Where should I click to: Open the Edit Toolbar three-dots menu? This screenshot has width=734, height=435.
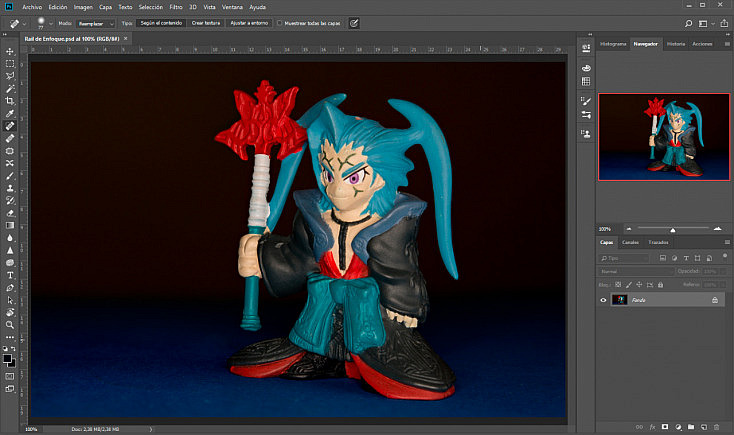pos(10,337)
